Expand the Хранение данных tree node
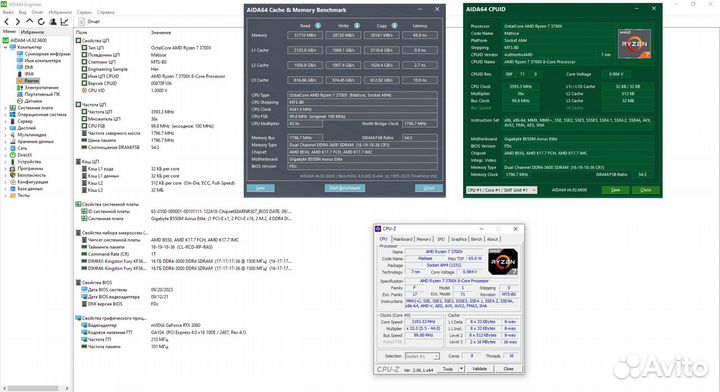 point(6,141)
